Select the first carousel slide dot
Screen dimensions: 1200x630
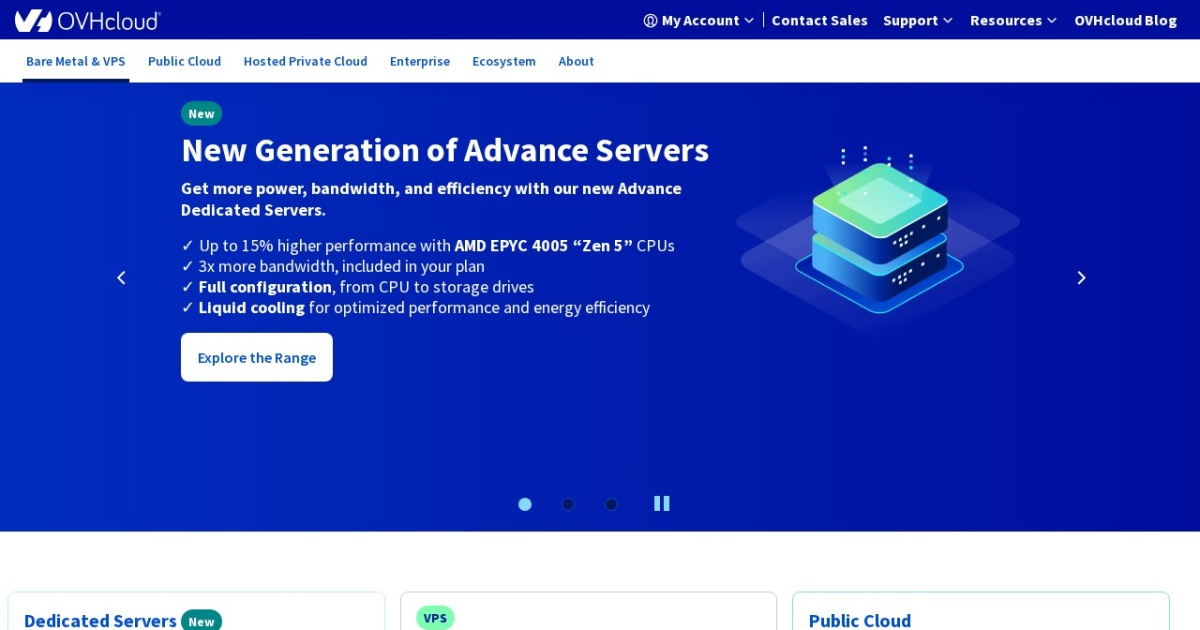(x=525, y=504)
